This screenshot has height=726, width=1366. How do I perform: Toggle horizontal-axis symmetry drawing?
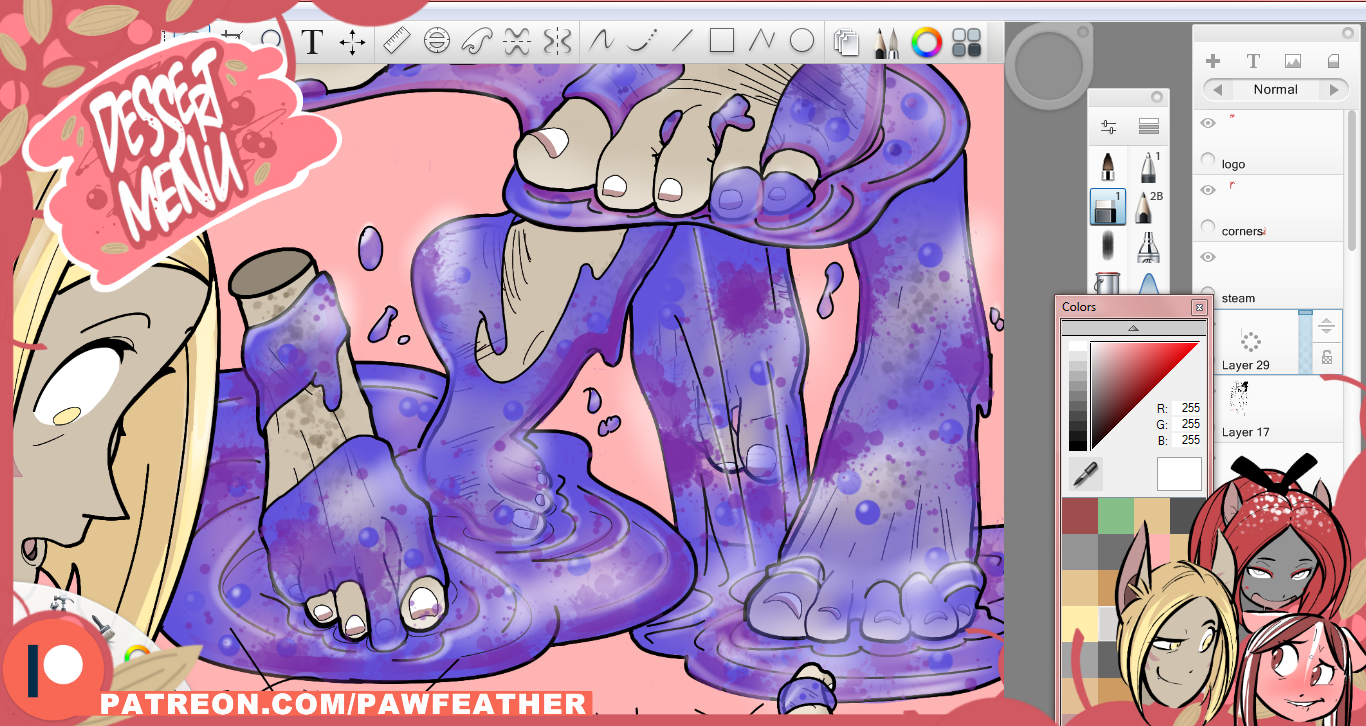click(x=516, y=41)
